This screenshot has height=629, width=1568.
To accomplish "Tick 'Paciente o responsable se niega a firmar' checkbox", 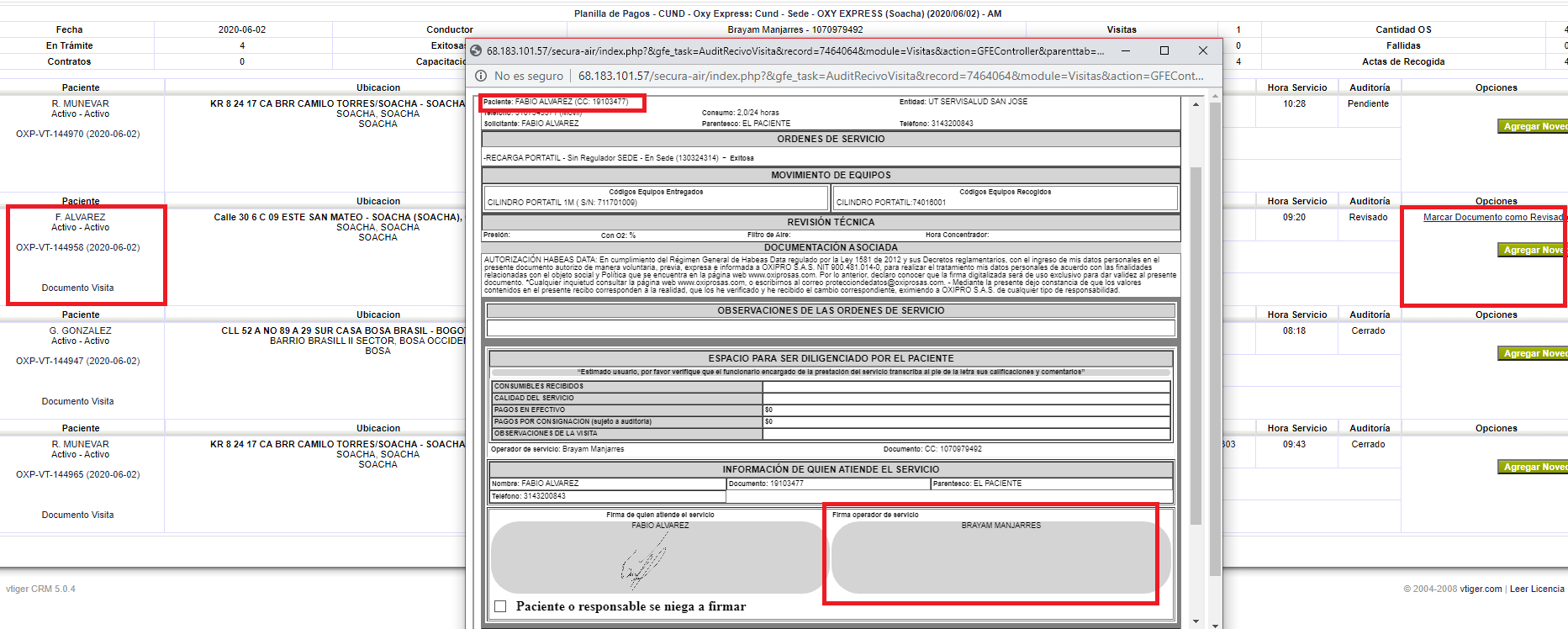I will (500, 606).
